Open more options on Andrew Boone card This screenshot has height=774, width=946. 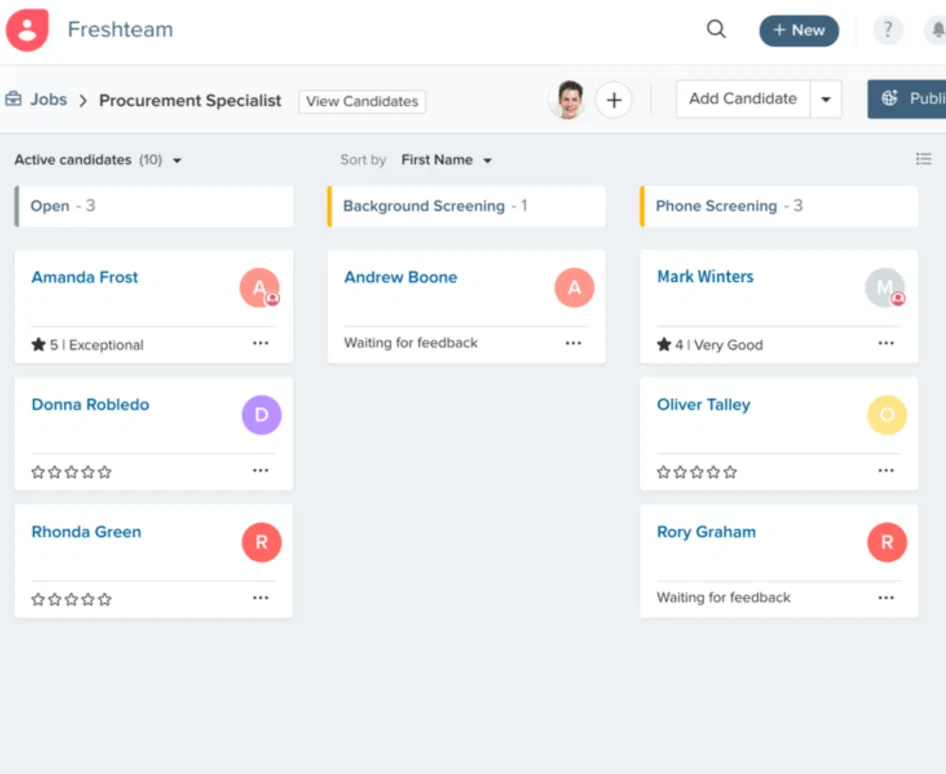[573, 343]
